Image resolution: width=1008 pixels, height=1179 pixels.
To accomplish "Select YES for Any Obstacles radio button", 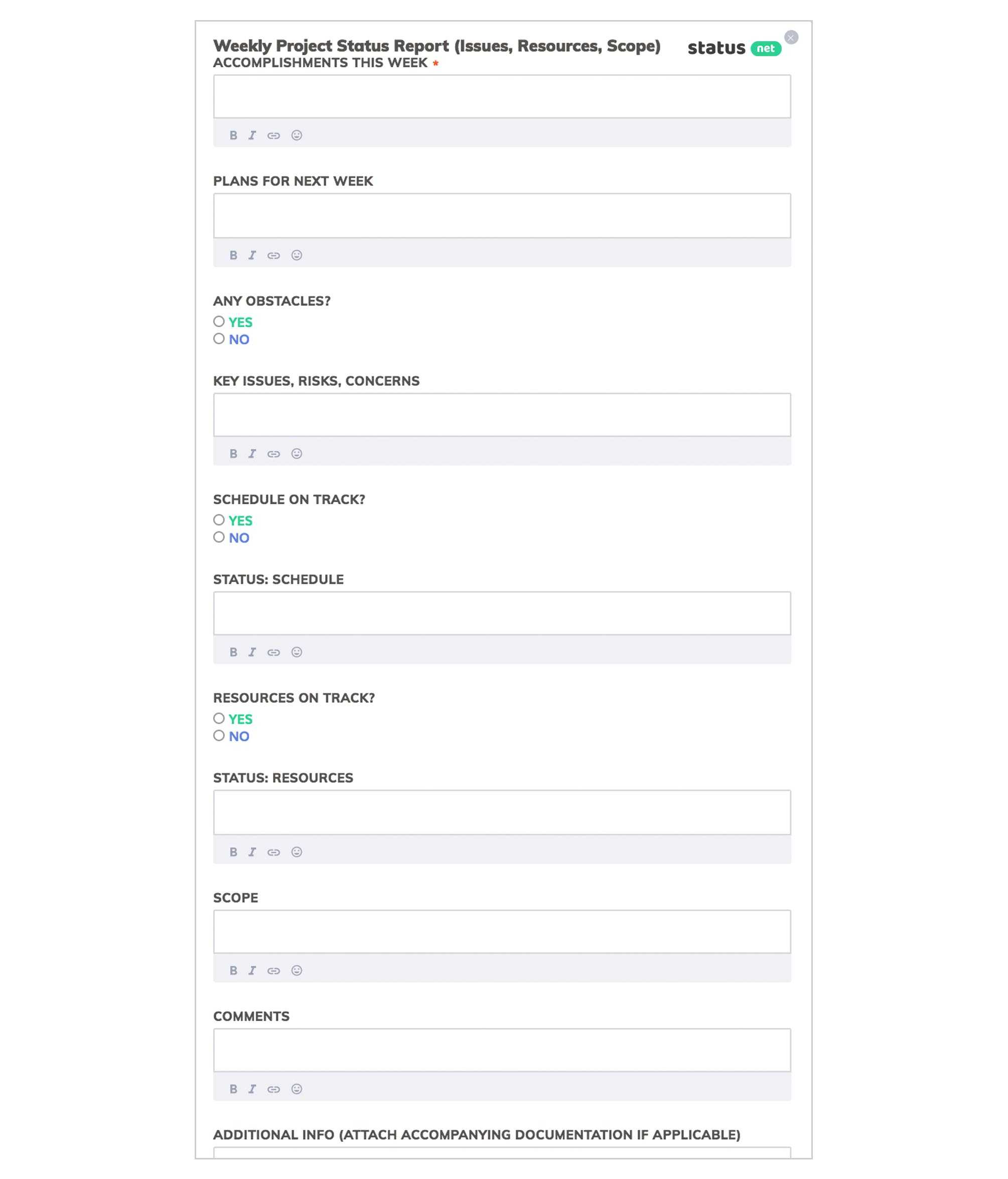I will 218,321.
